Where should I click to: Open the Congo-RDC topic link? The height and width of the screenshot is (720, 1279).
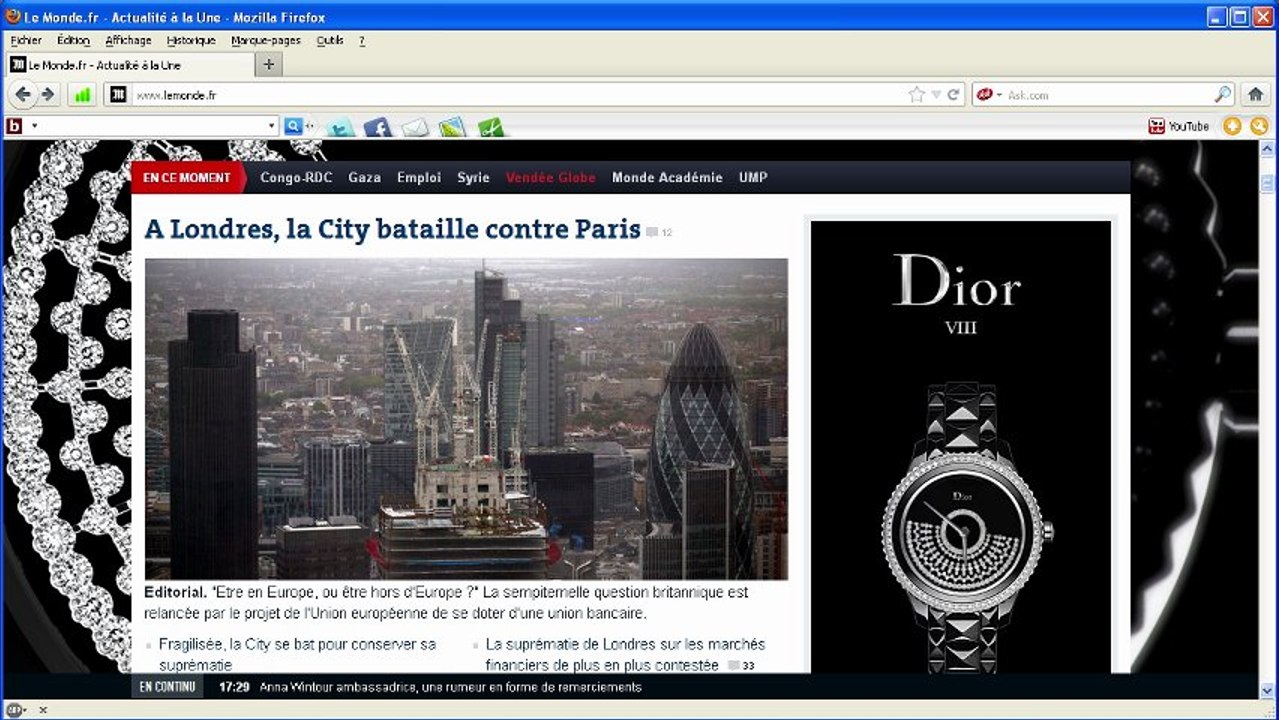pyautogui.click(x=296, y=178)
